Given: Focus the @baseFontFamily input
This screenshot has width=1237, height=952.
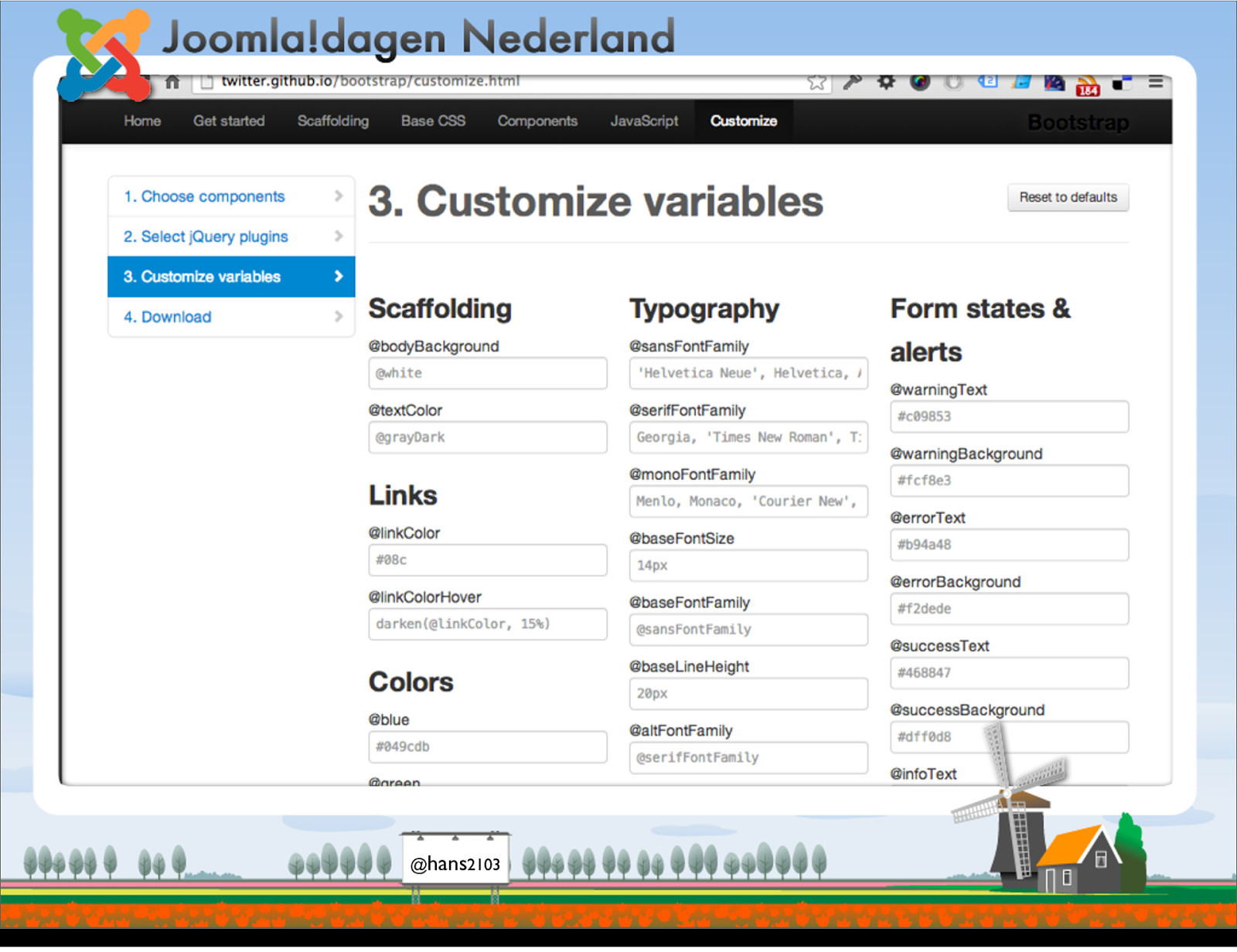Looking at the screenshot, I should 749,630.
